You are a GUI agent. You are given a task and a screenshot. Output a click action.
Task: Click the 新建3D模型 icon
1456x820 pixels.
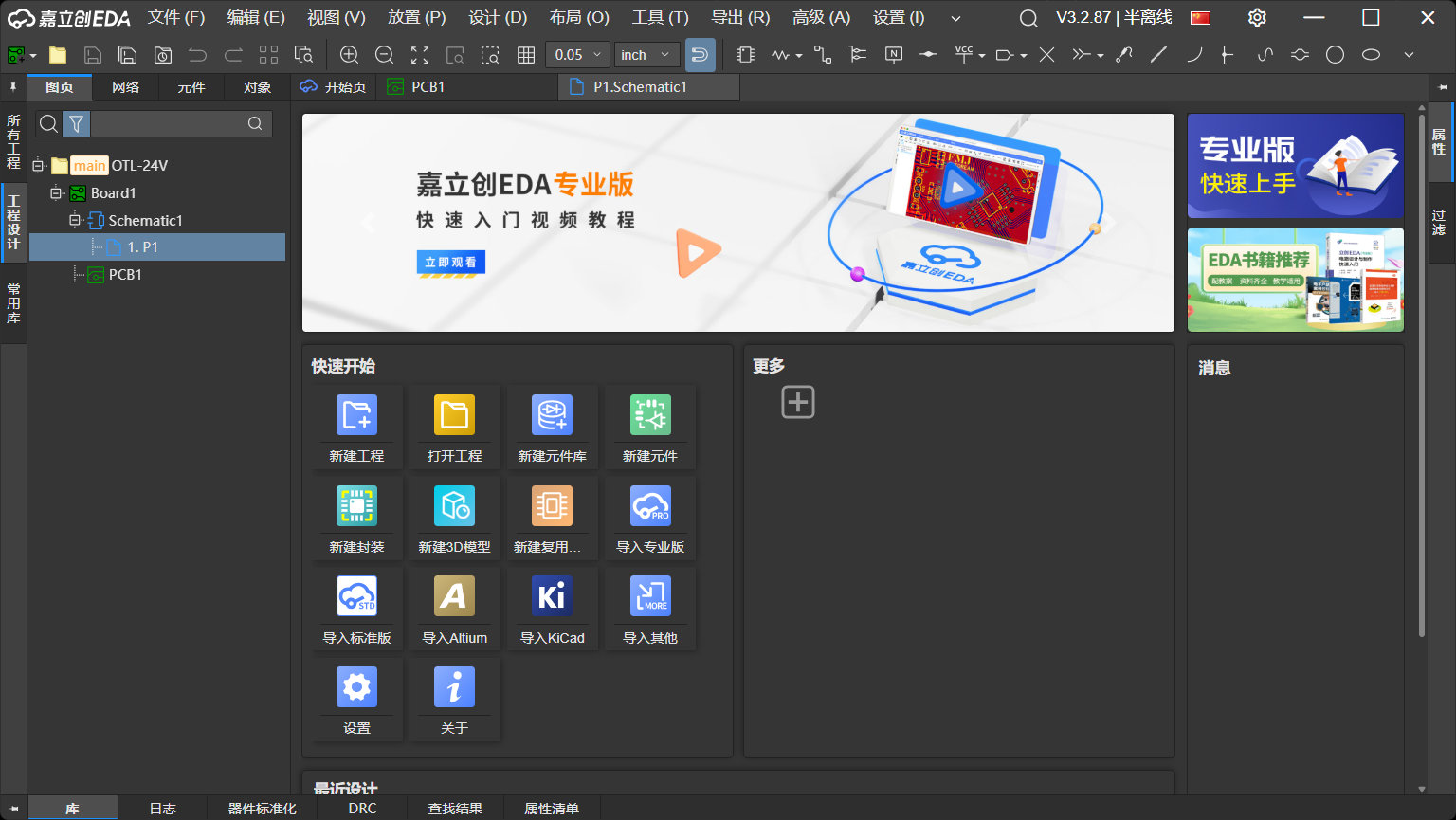(454, 506)
